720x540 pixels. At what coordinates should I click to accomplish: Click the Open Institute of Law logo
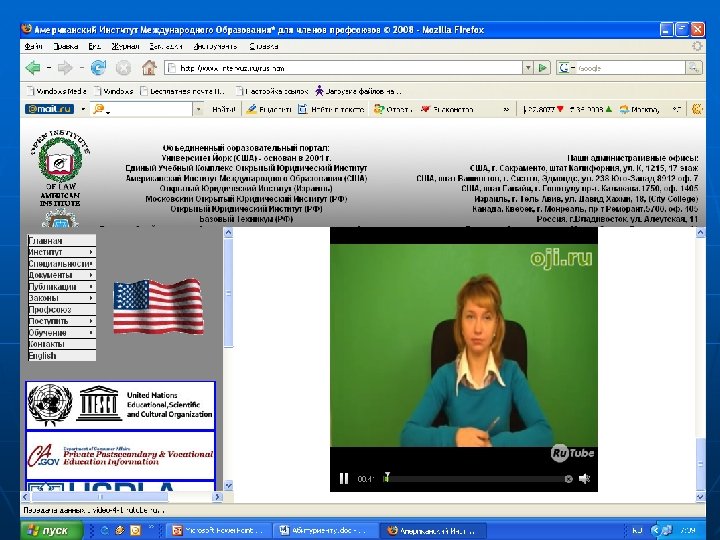coord(60,169)
